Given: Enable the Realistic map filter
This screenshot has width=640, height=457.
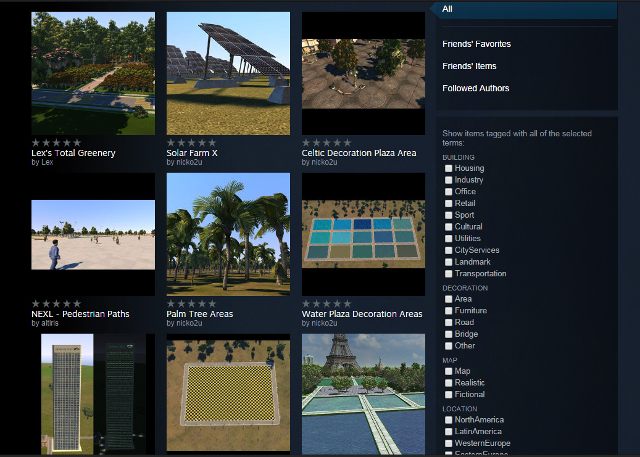Looking at the screenshot, I should pos(449,383).
